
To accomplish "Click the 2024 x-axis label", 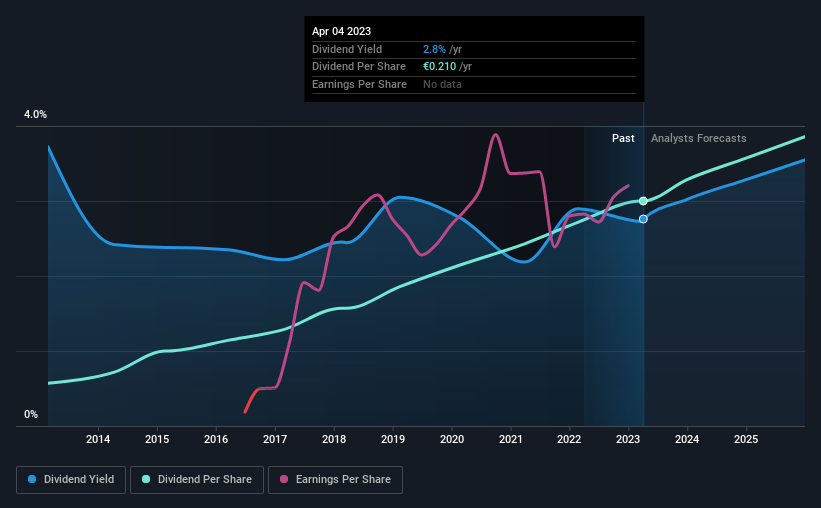I will 687,439.
